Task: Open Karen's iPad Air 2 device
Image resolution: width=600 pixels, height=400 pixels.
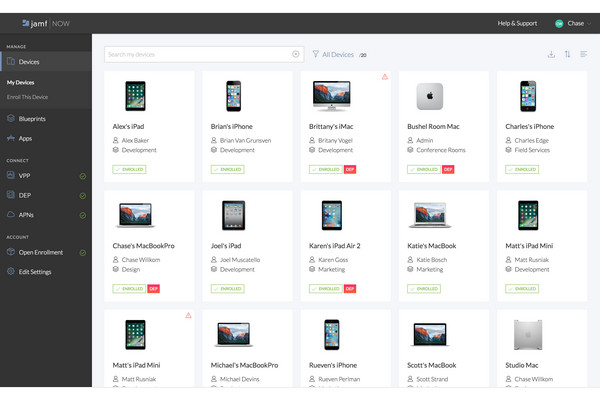Action: pos(346,246)
